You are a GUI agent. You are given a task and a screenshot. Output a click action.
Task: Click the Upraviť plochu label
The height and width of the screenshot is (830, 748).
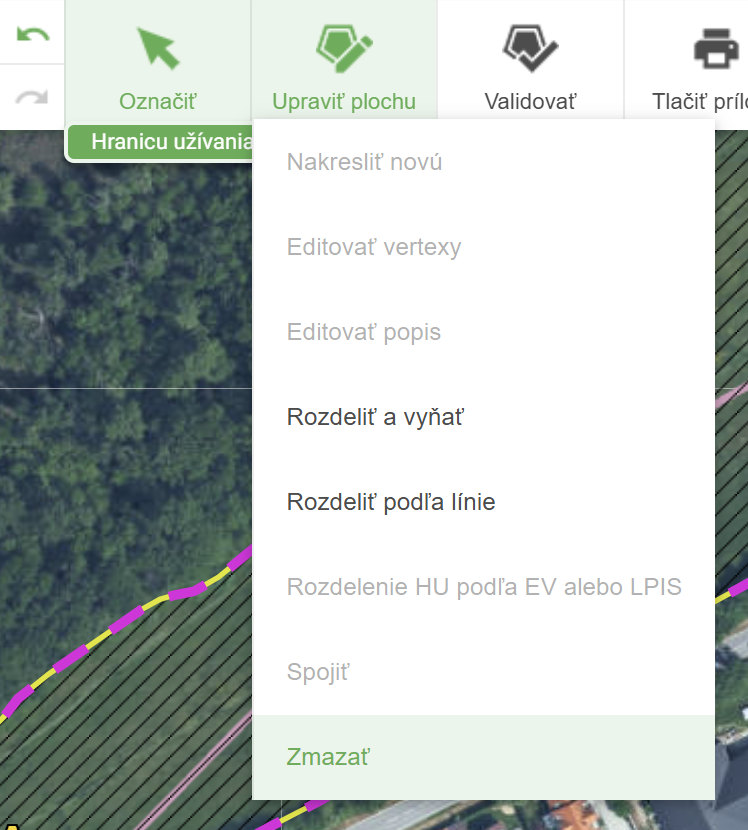[344, 102]
